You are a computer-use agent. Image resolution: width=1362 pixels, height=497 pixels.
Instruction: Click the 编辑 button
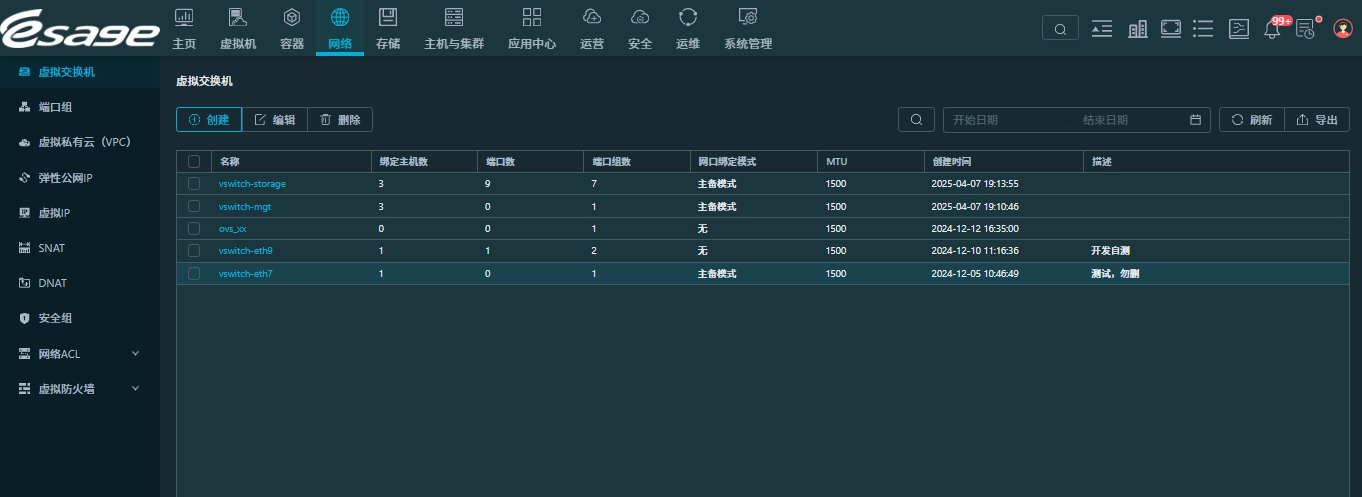click(275, 120)
